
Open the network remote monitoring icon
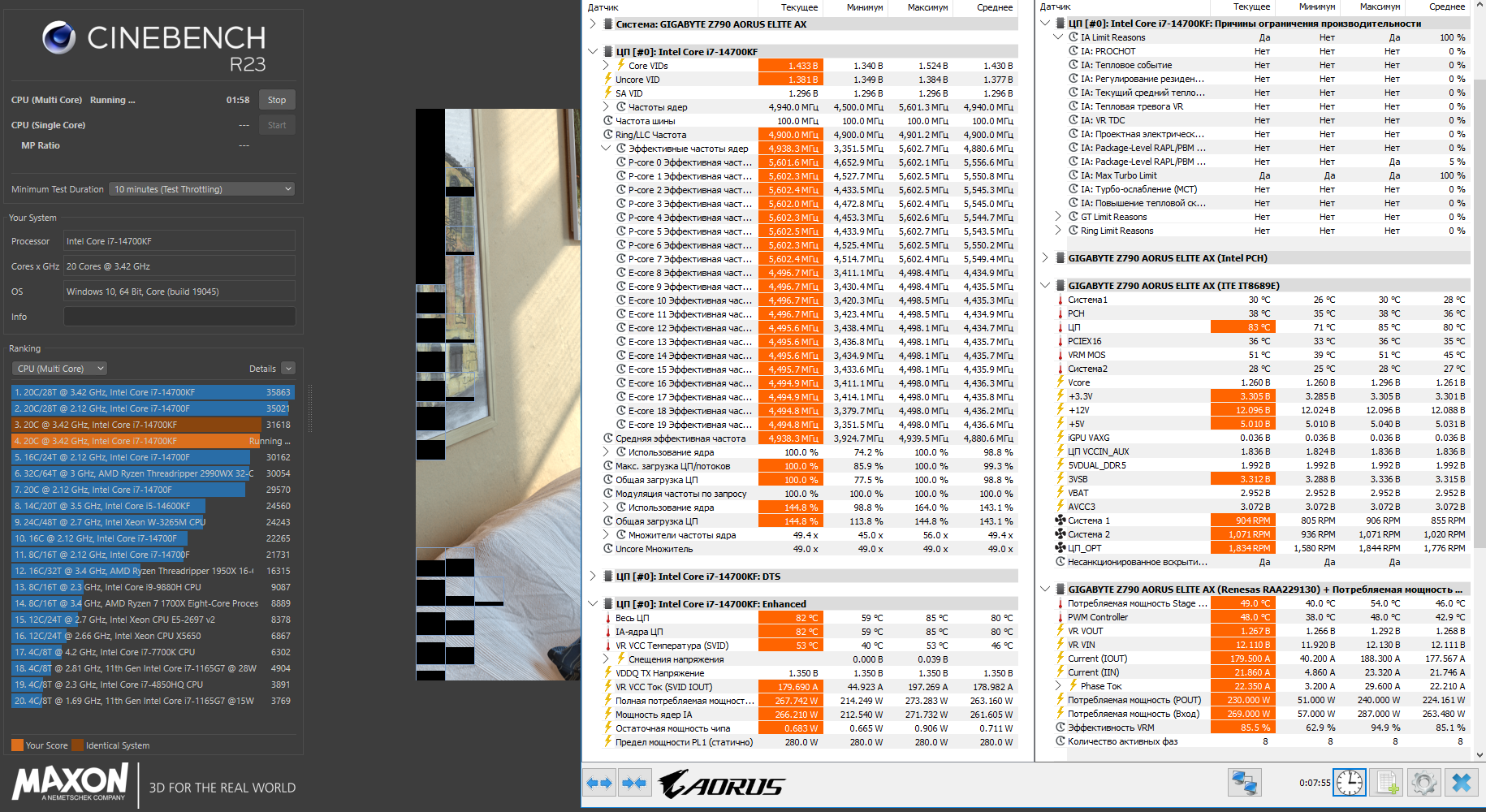pos(1244,783)
